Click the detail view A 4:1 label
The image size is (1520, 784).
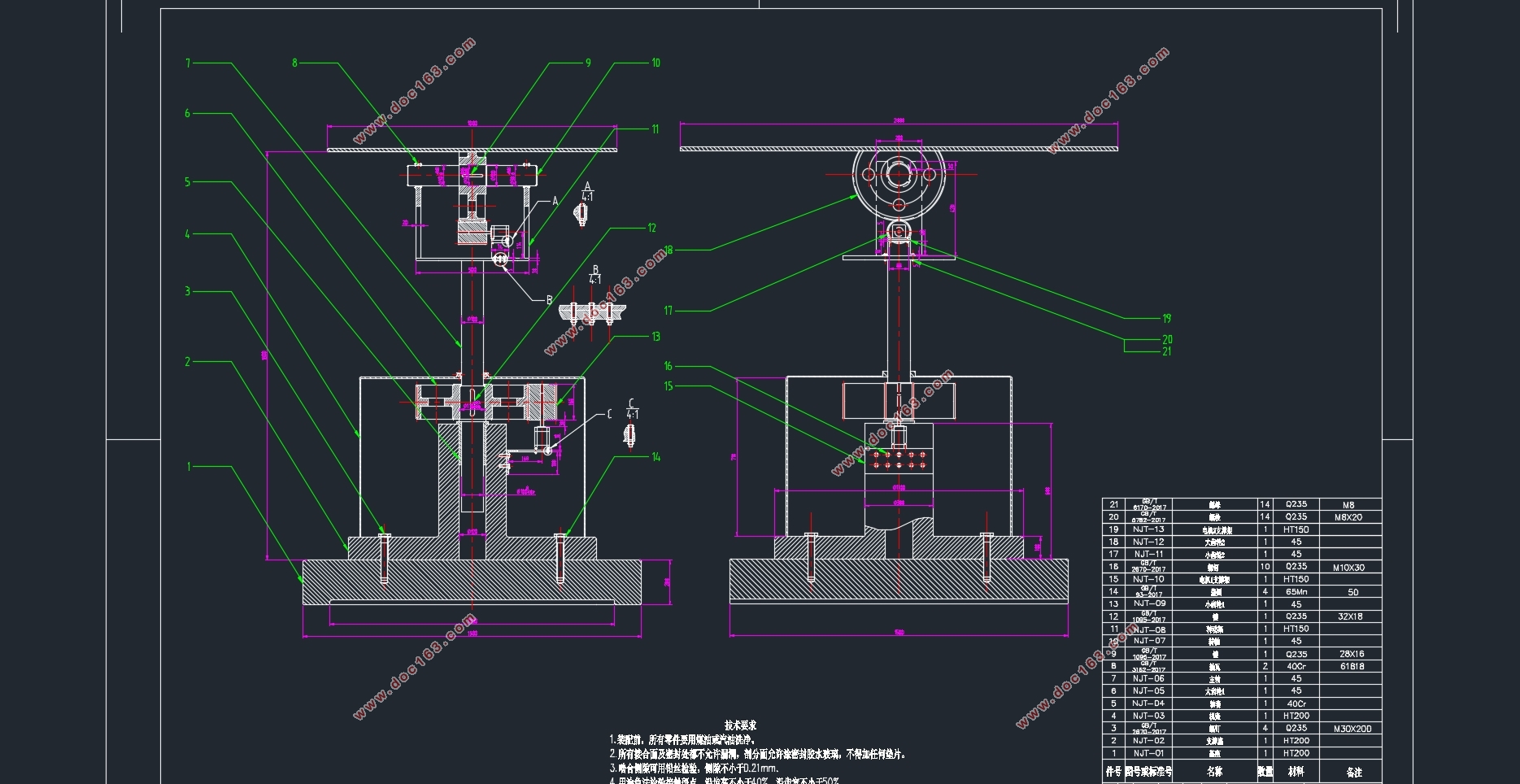click(x=588, y=192)
